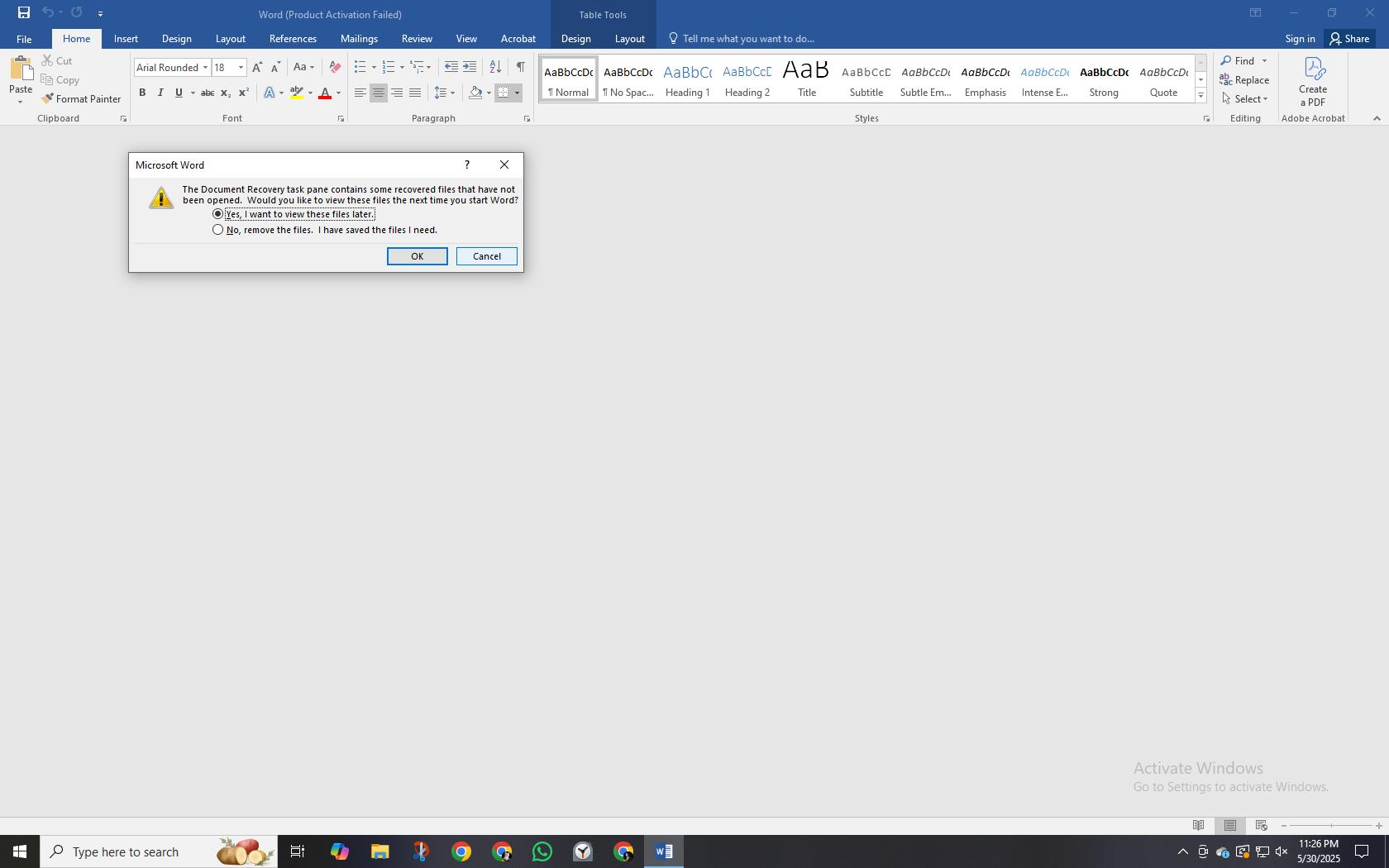Apply the Title style thumbnail
This screenshot has height=868, width=1389.
point(807,80)
